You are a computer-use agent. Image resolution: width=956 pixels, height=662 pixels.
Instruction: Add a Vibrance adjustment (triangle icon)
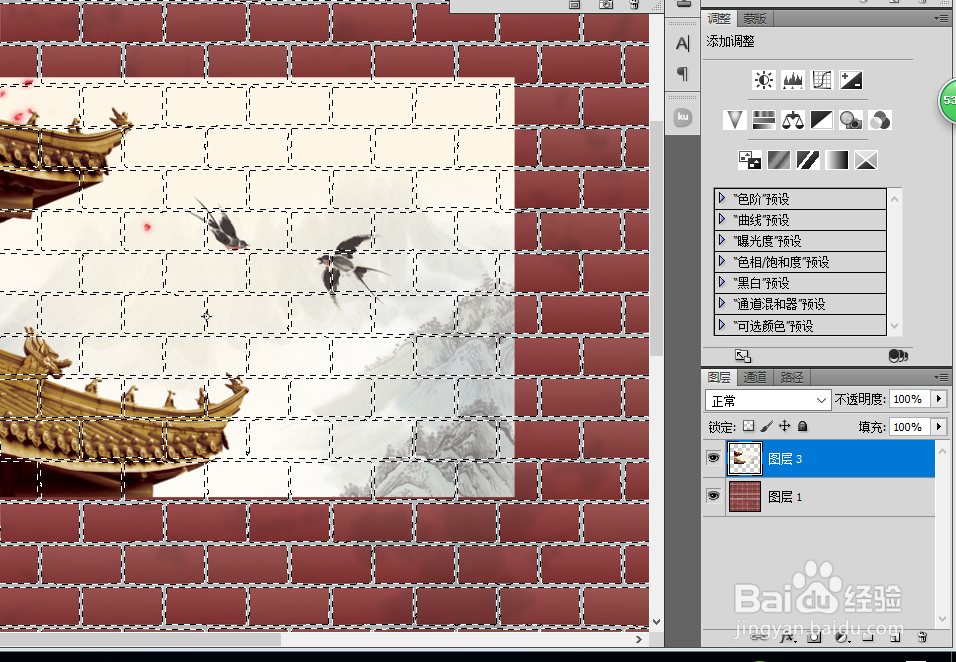[x=735, y=120]
